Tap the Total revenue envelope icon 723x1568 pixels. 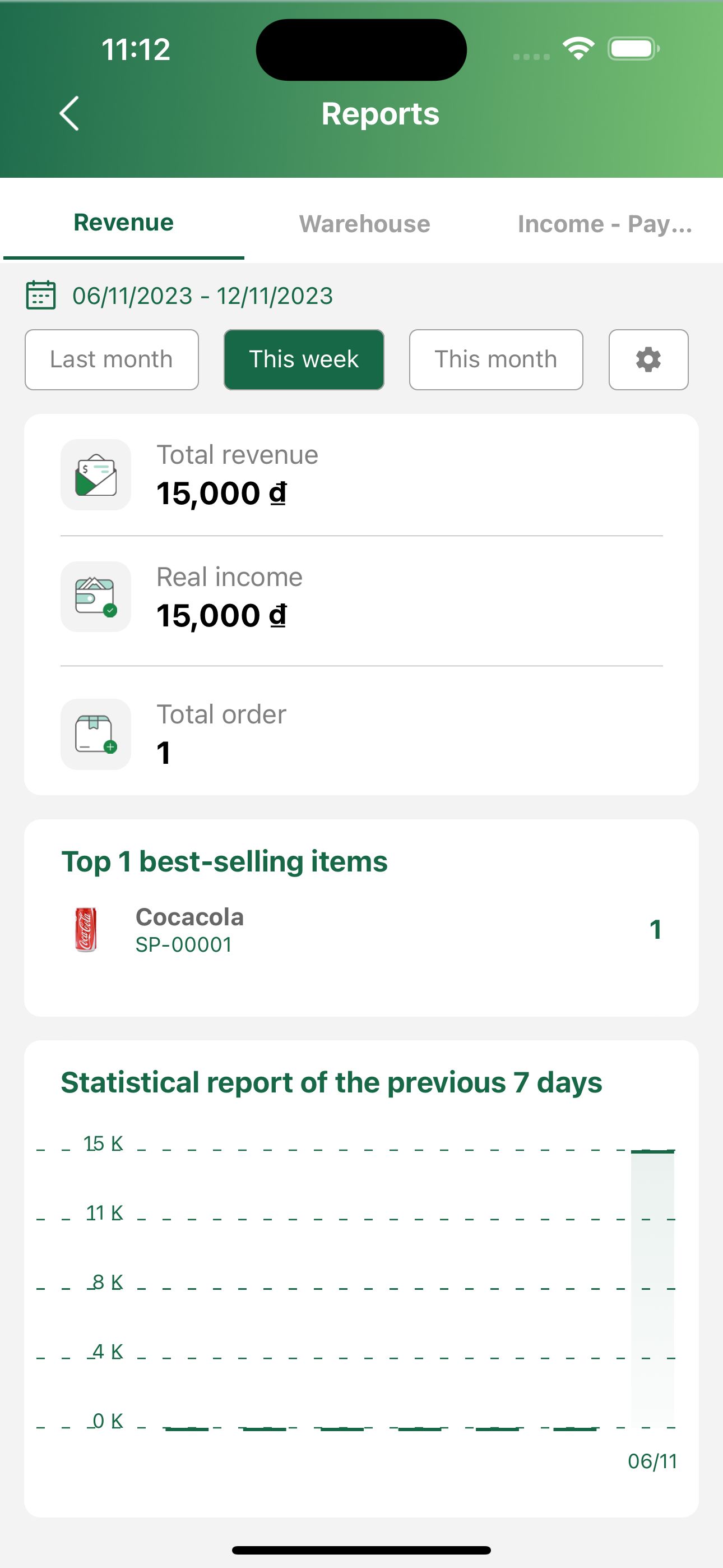coord(95,475)
